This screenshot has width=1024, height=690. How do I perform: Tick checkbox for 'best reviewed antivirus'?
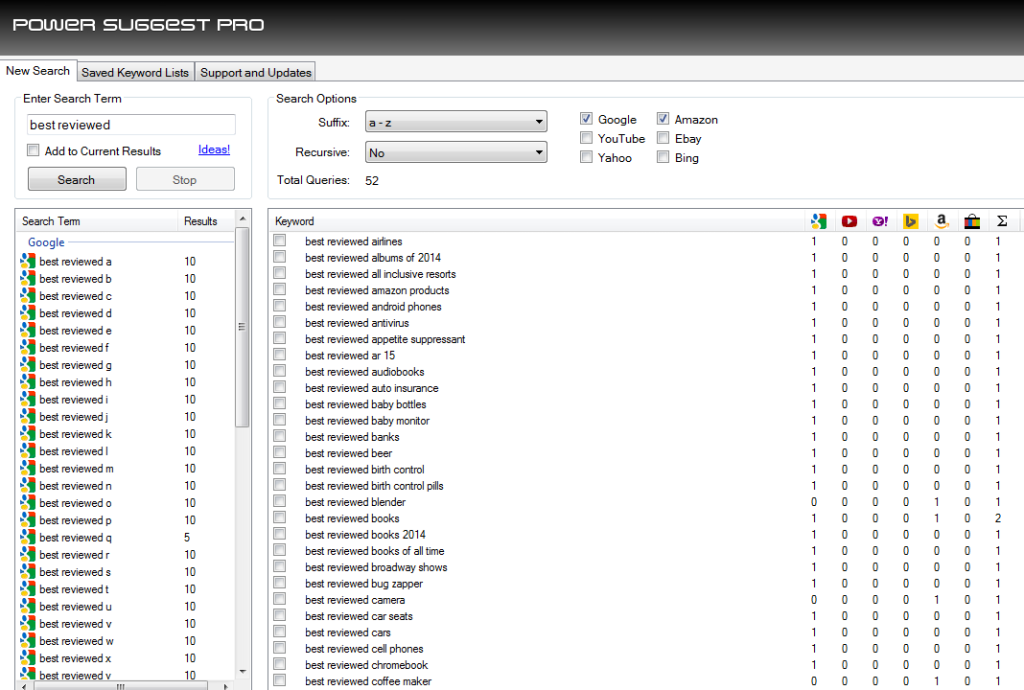(280, 322)
